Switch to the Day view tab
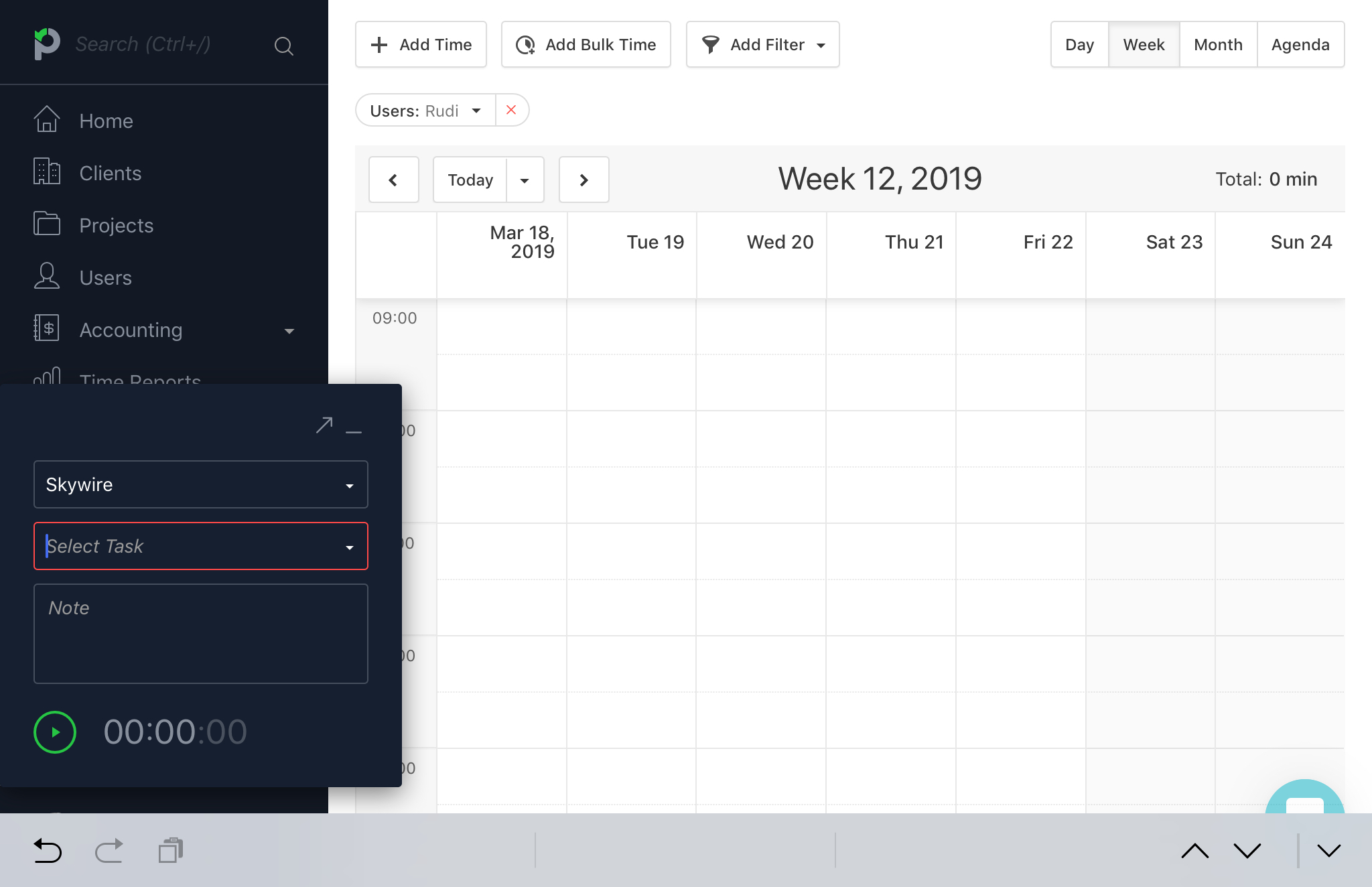Viewport: 1372px width, 887px height. point(1080,43)
